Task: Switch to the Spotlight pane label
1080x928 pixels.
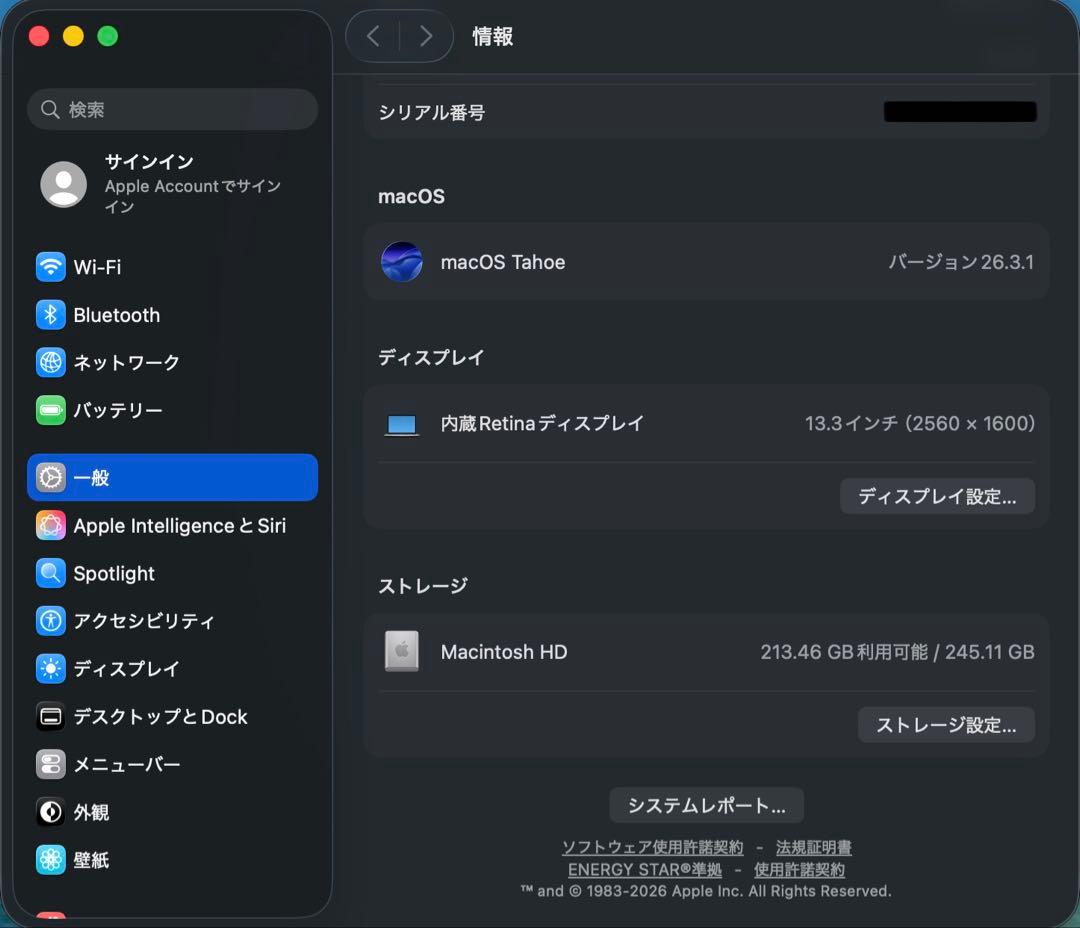Action: [x=114, y=573]
